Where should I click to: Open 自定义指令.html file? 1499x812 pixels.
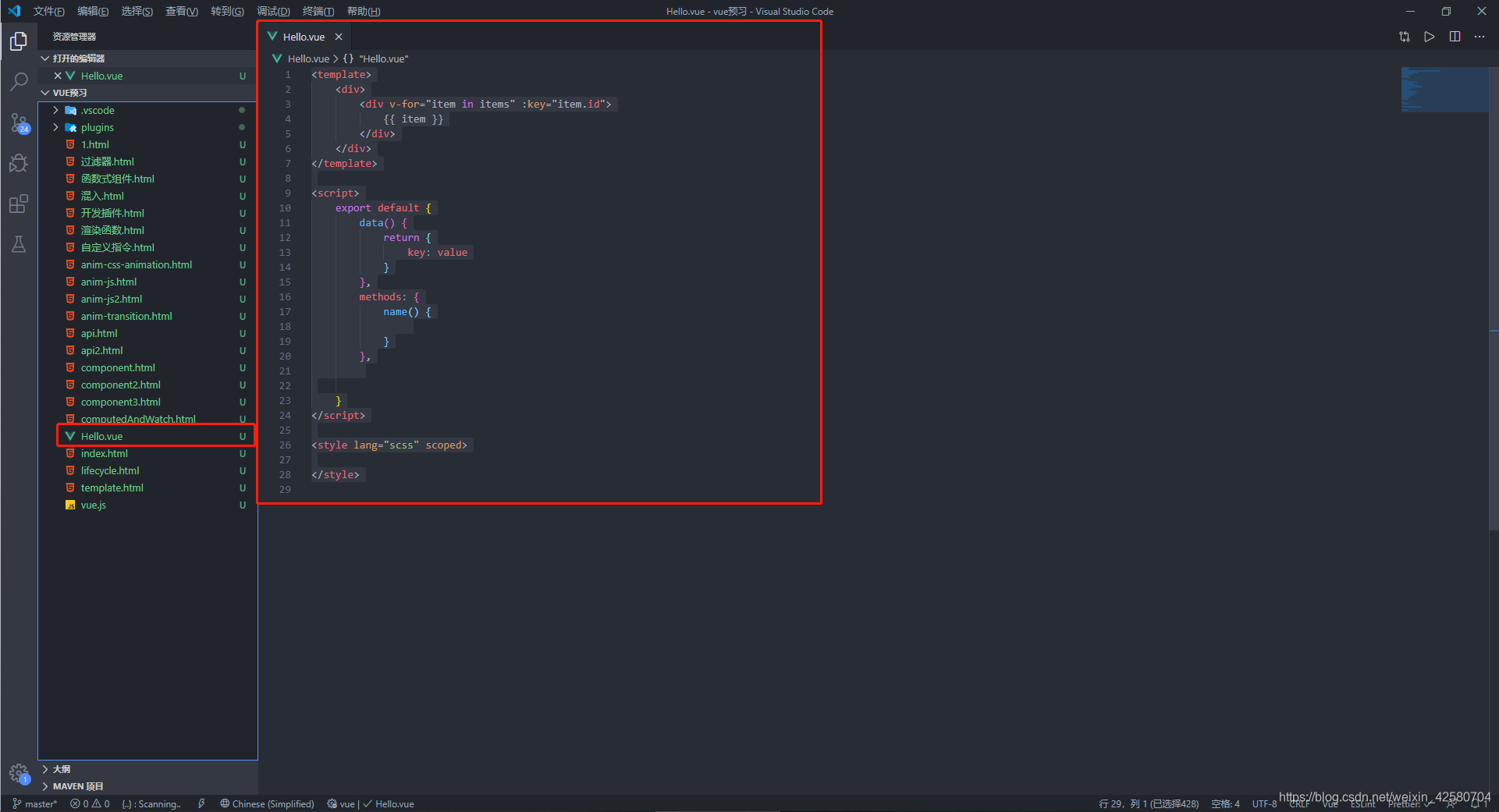click(148, 247)
